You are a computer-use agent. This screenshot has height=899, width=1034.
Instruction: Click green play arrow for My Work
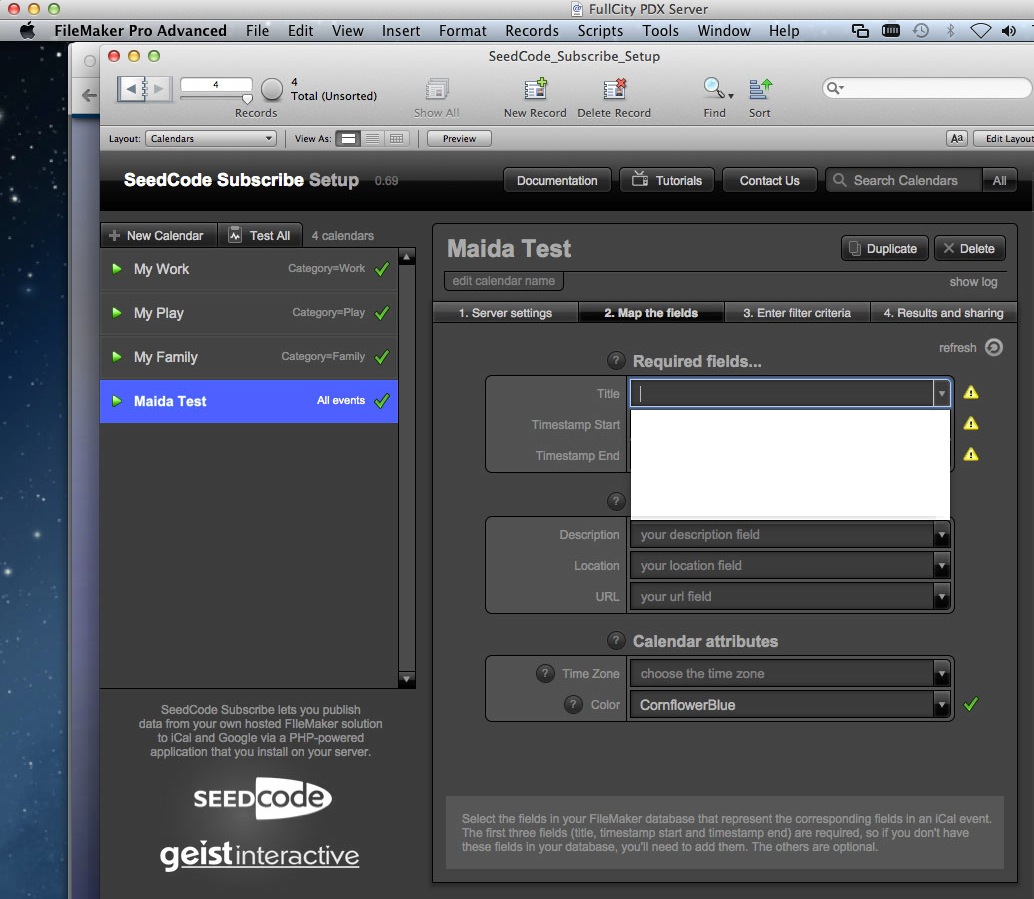point(117,268)
